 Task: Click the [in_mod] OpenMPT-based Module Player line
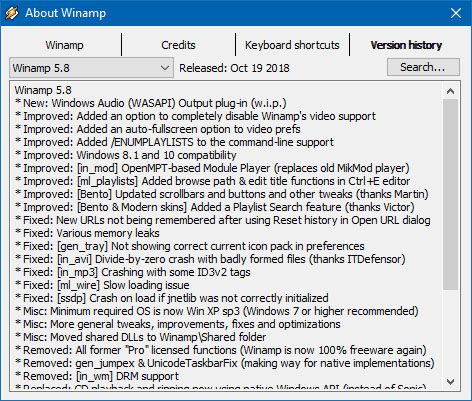(212, 168)
